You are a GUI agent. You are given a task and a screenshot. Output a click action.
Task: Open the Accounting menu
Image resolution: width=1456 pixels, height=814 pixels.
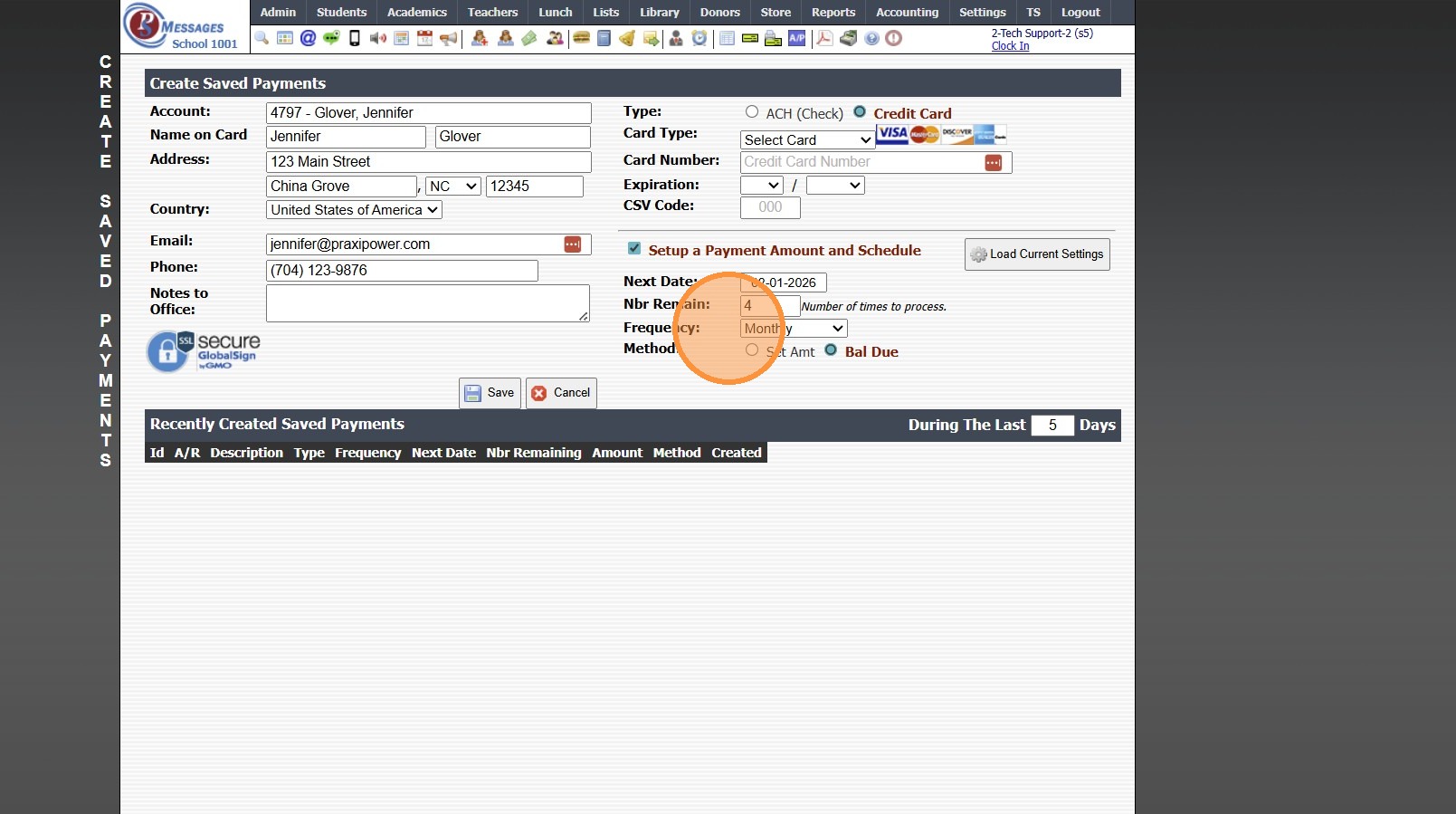908,12
